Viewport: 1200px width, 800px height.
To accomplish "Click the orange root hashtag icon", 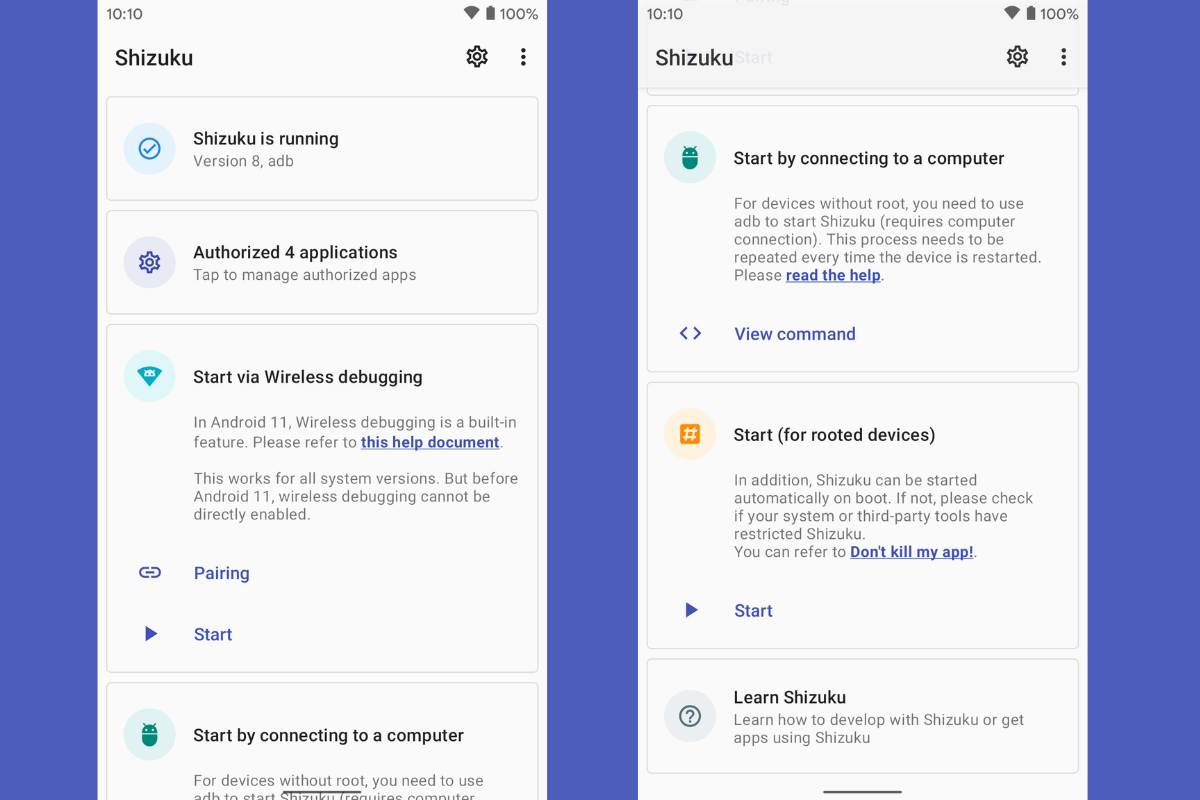I will [689, 434].
